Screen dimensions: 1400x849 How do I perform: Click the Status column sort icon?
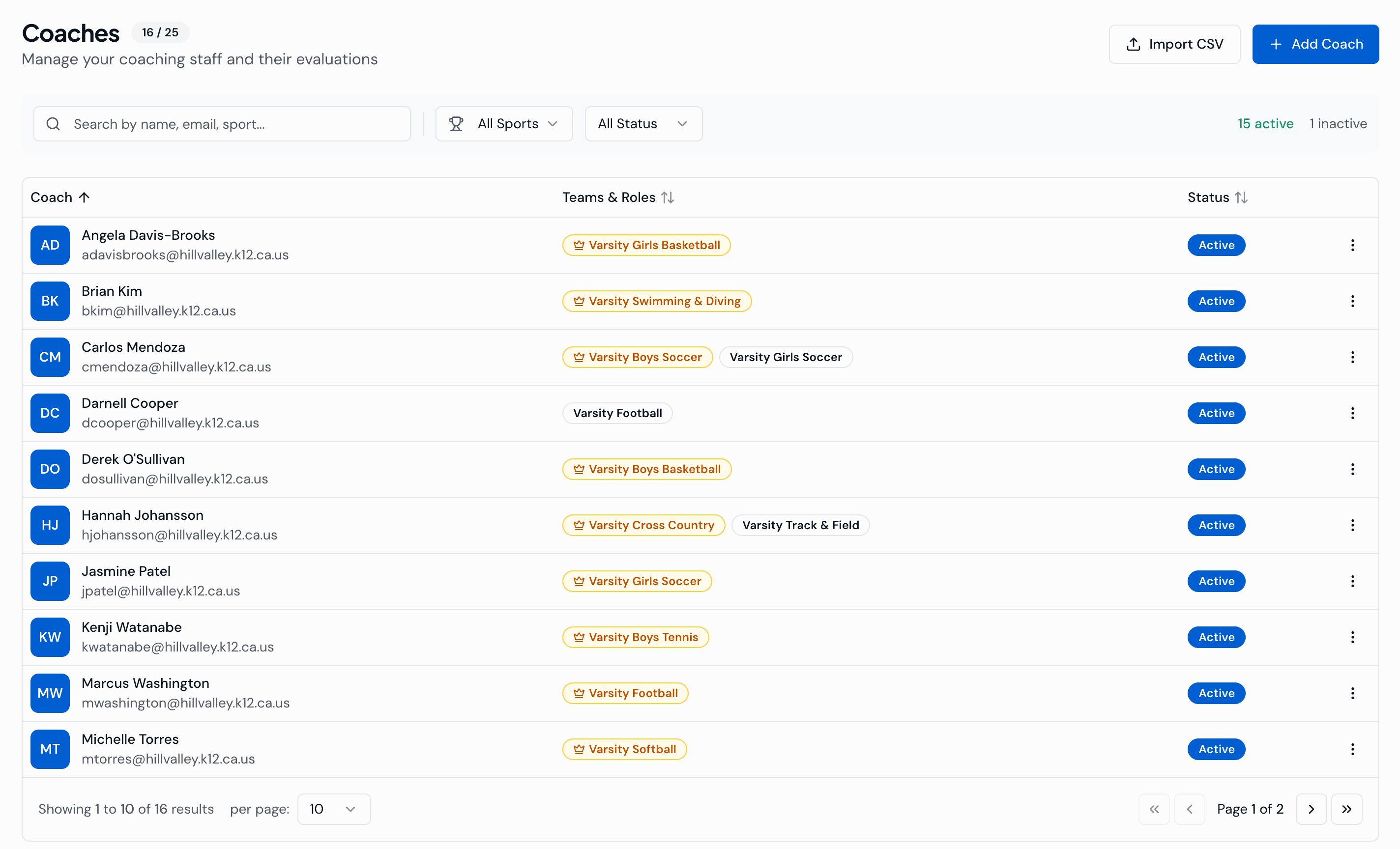[1242, 197]
